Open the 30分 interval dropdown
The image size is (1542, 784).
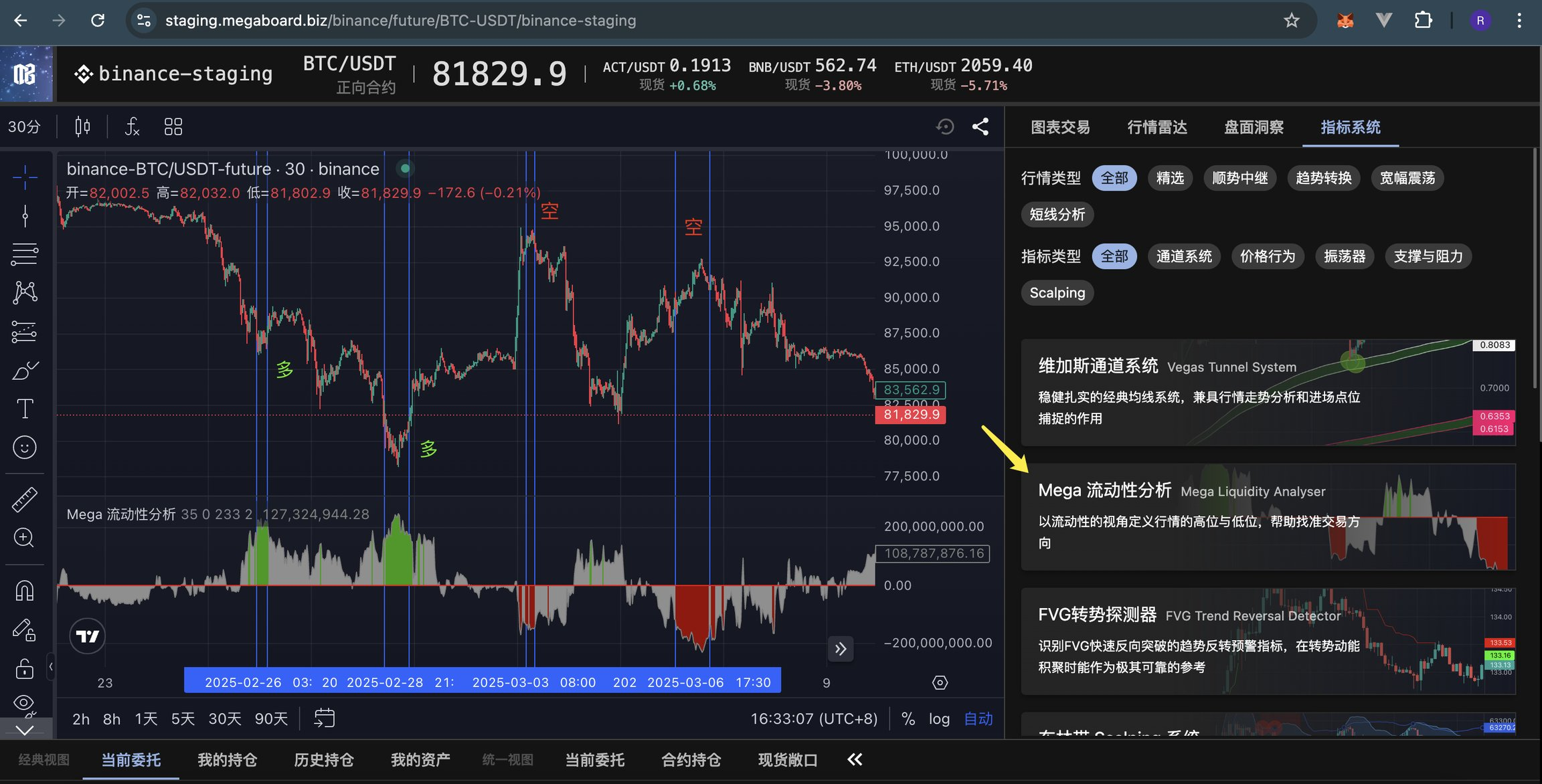pos(25,126)
